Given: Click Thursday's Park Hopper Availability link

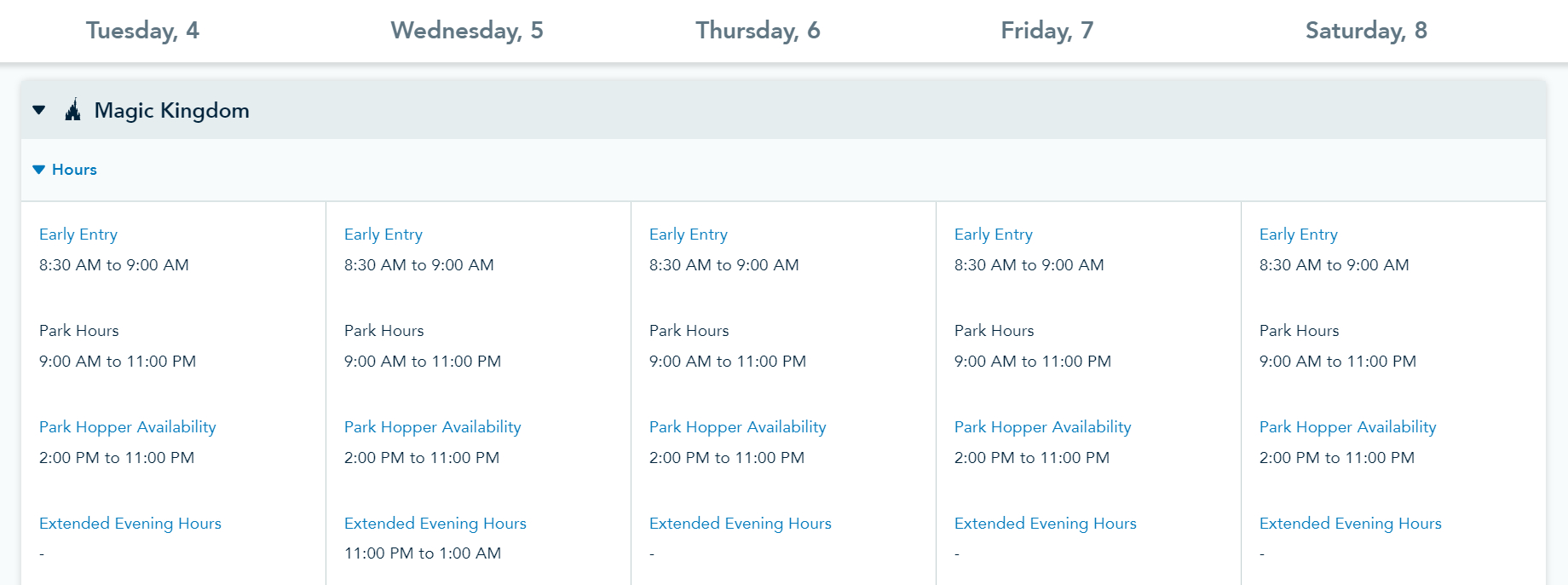Looking at the screenshot, I should coord(738,427).
